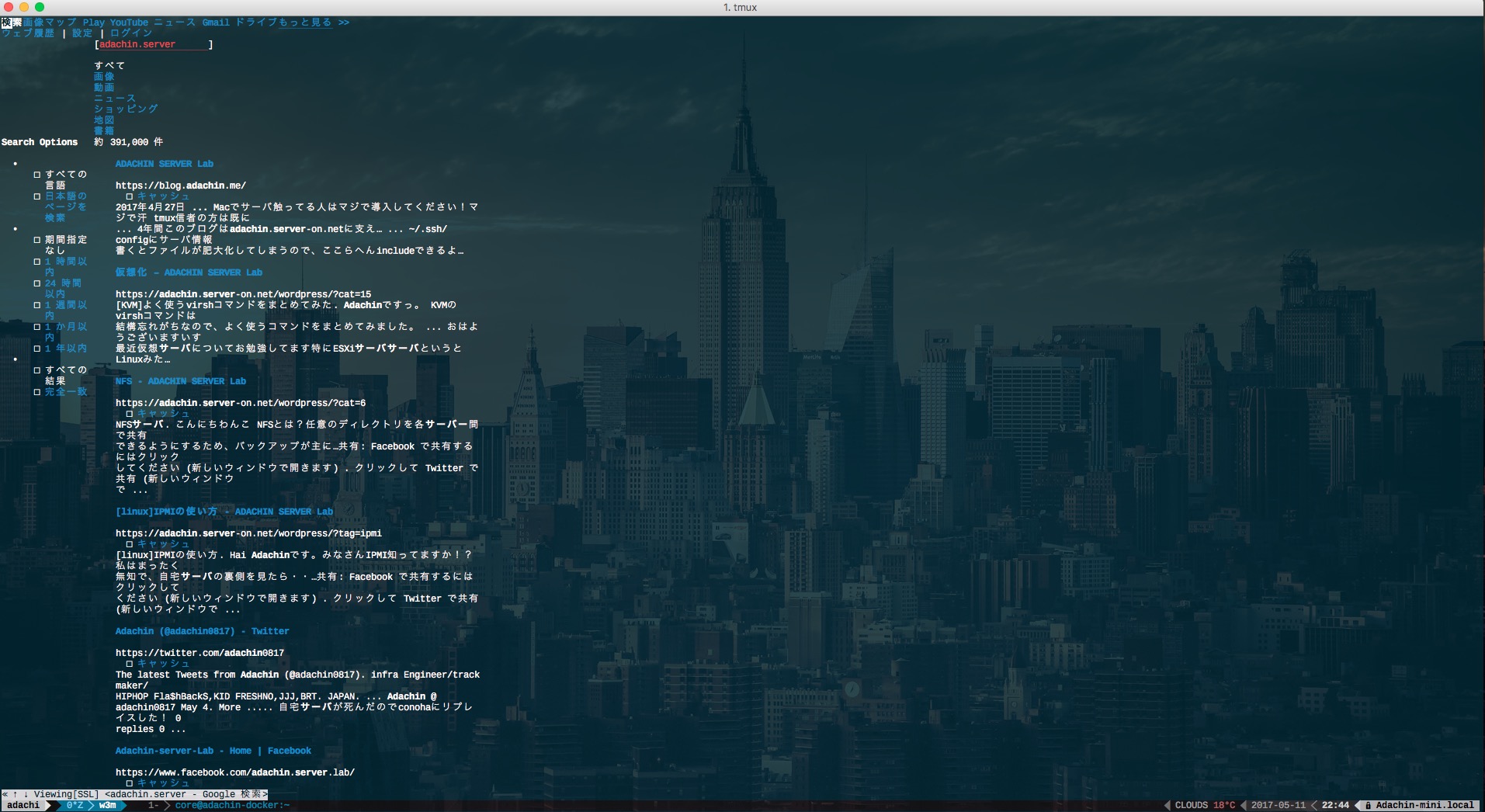Click the yellow minimize window button
The height and width of the screenshot is (812, 1485).
[24, 7]
